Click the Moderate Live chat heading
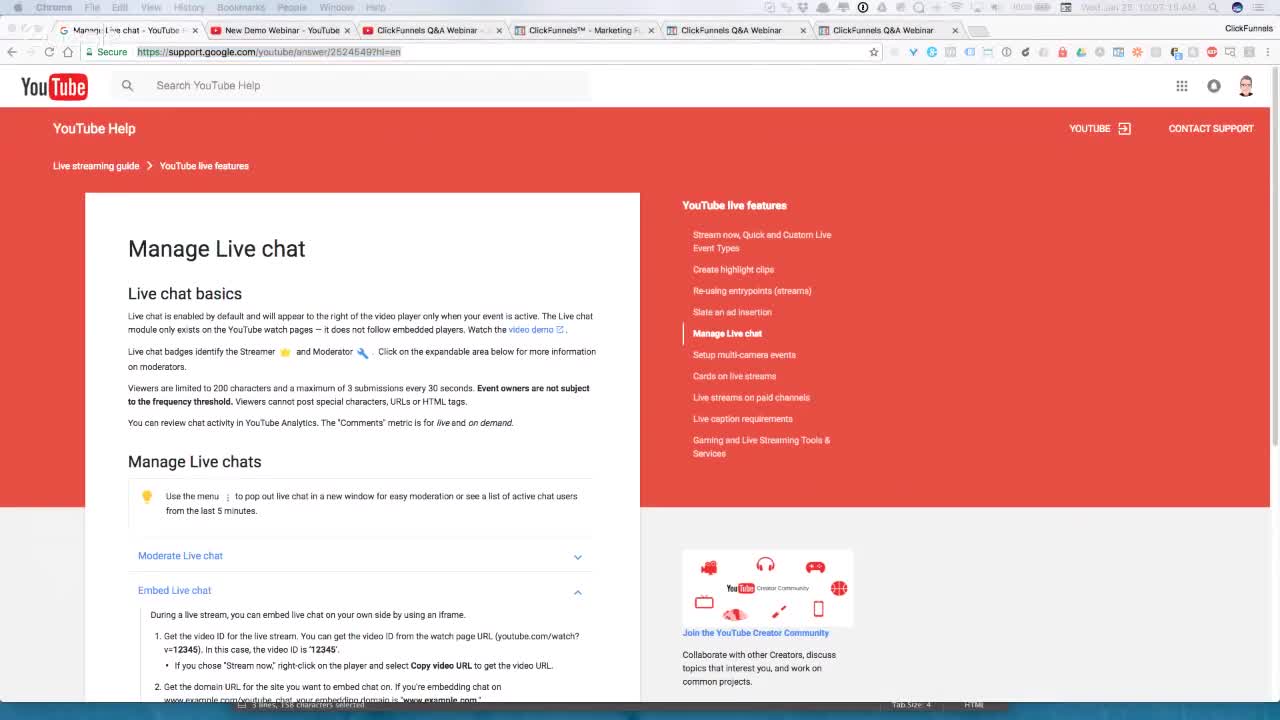This screenshot has width=1280, height=720. pyautogui.click(x=180, y=556)
